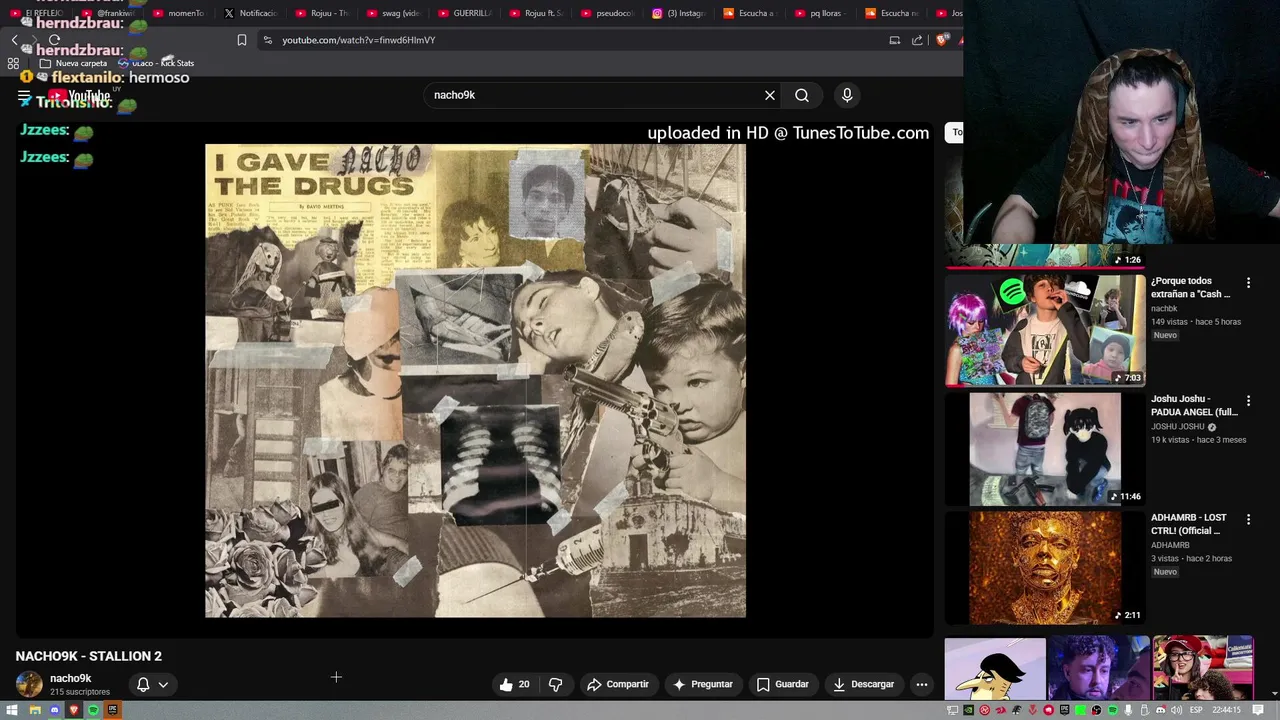Reload the page using refresh icon
The image size is (1280, 720).
(54, 40)
